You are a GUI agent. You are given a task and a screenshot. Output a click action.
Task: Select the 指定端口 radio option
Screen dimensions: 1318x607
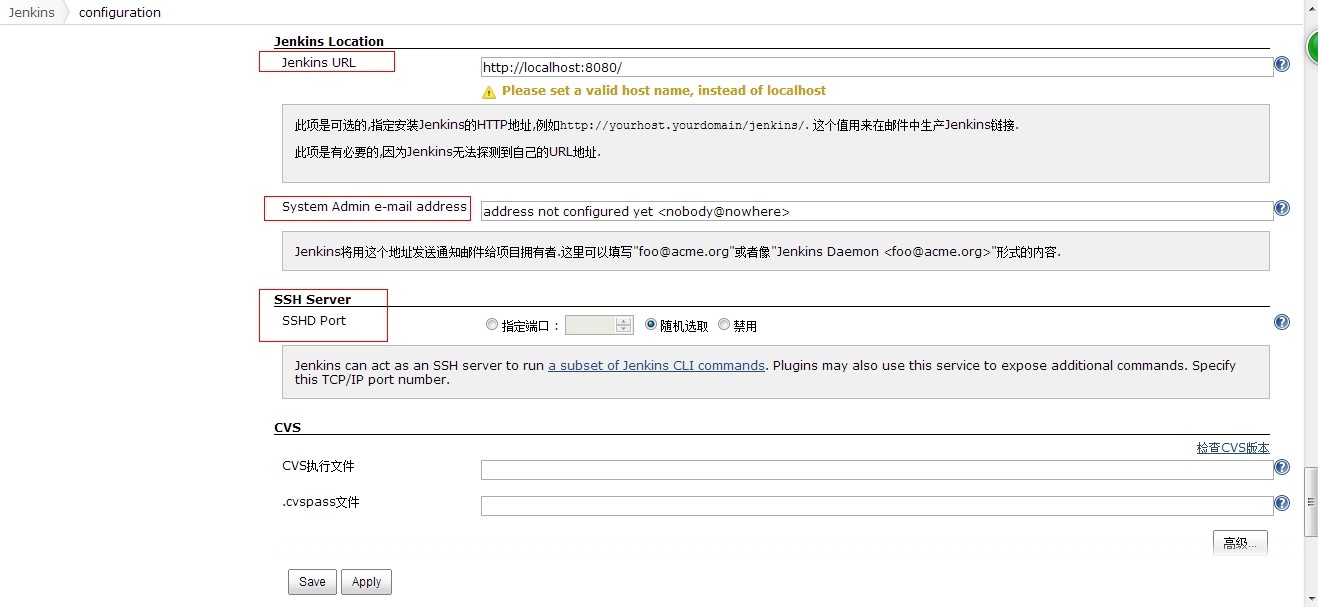(491, 325)
